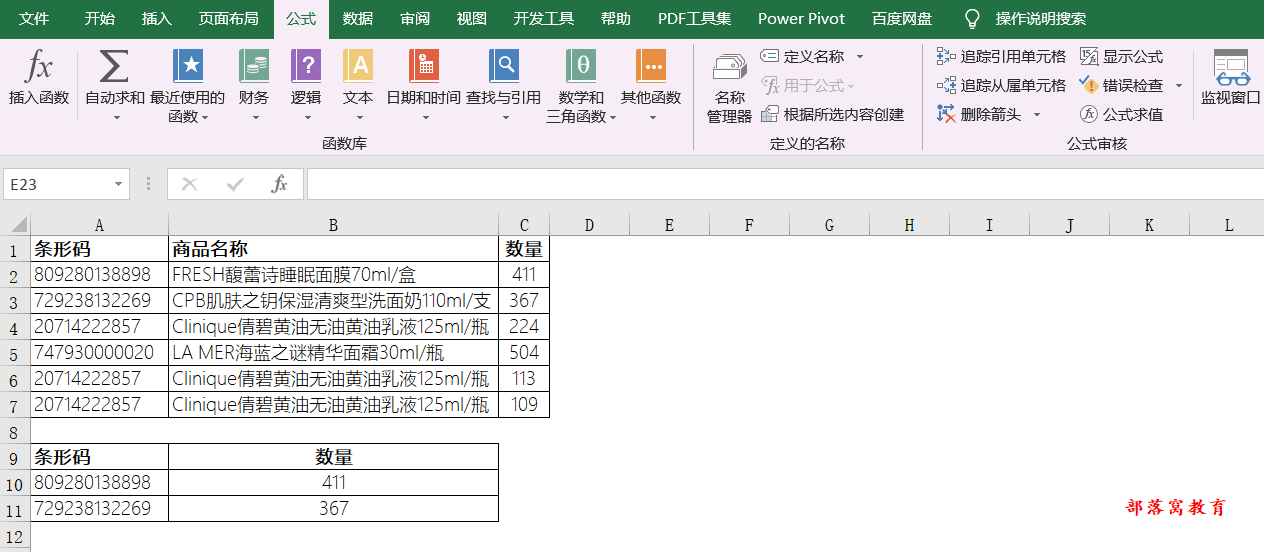The image size is (1264, 552).
Task: Select cell LA MER海蓝之谜精华面霜30ml/瓶
Action: pos(333,353)
